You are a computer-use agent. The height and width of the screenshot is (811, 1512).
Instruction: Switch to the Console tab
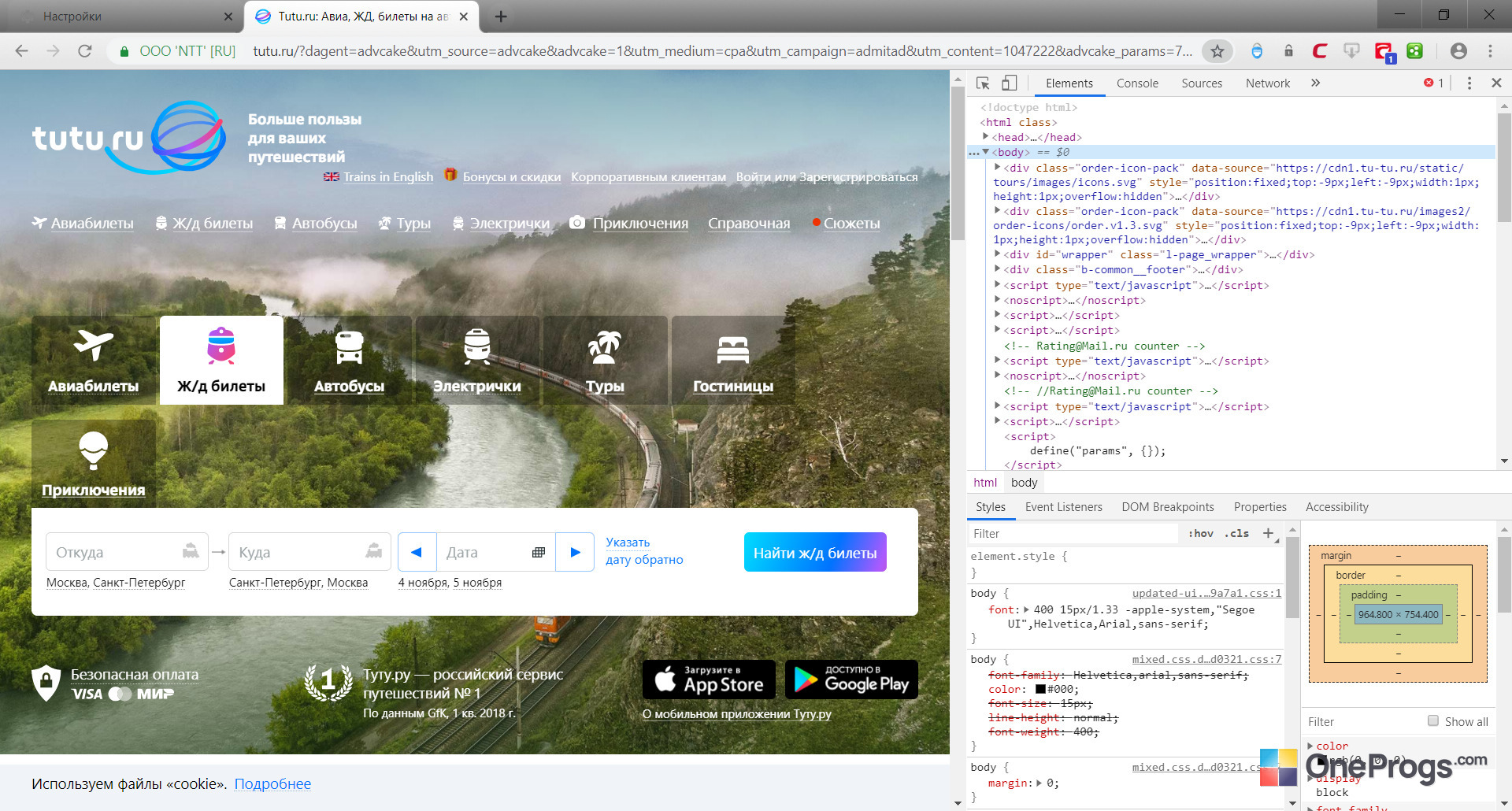[1137, 83]
